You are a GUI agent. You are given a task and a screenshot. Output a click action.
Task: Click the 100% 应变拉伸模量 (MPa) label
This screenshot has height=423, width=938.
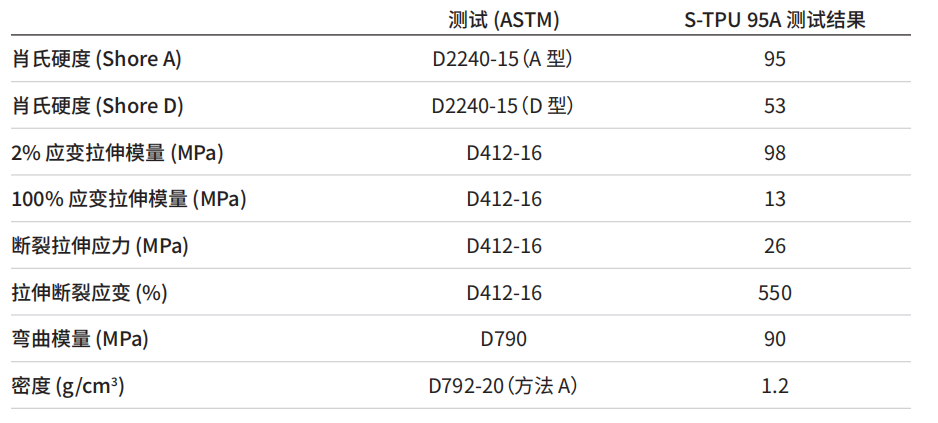128,199
